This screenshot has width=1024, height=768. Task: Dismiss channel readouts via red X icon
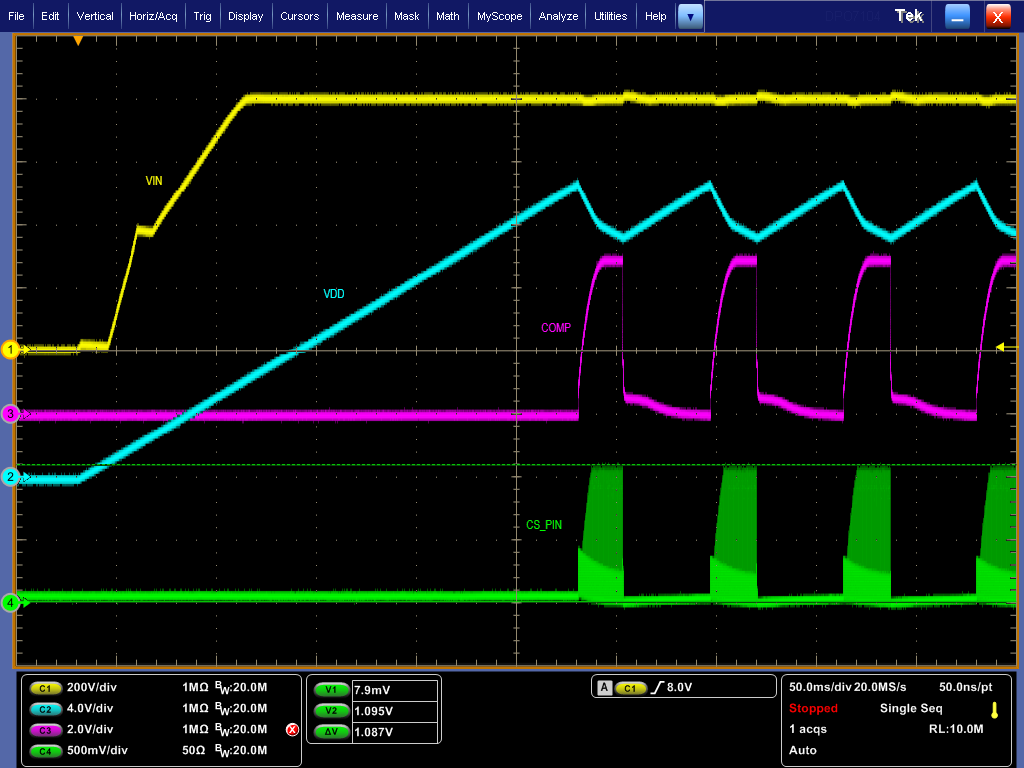click(x=291, y=730)
